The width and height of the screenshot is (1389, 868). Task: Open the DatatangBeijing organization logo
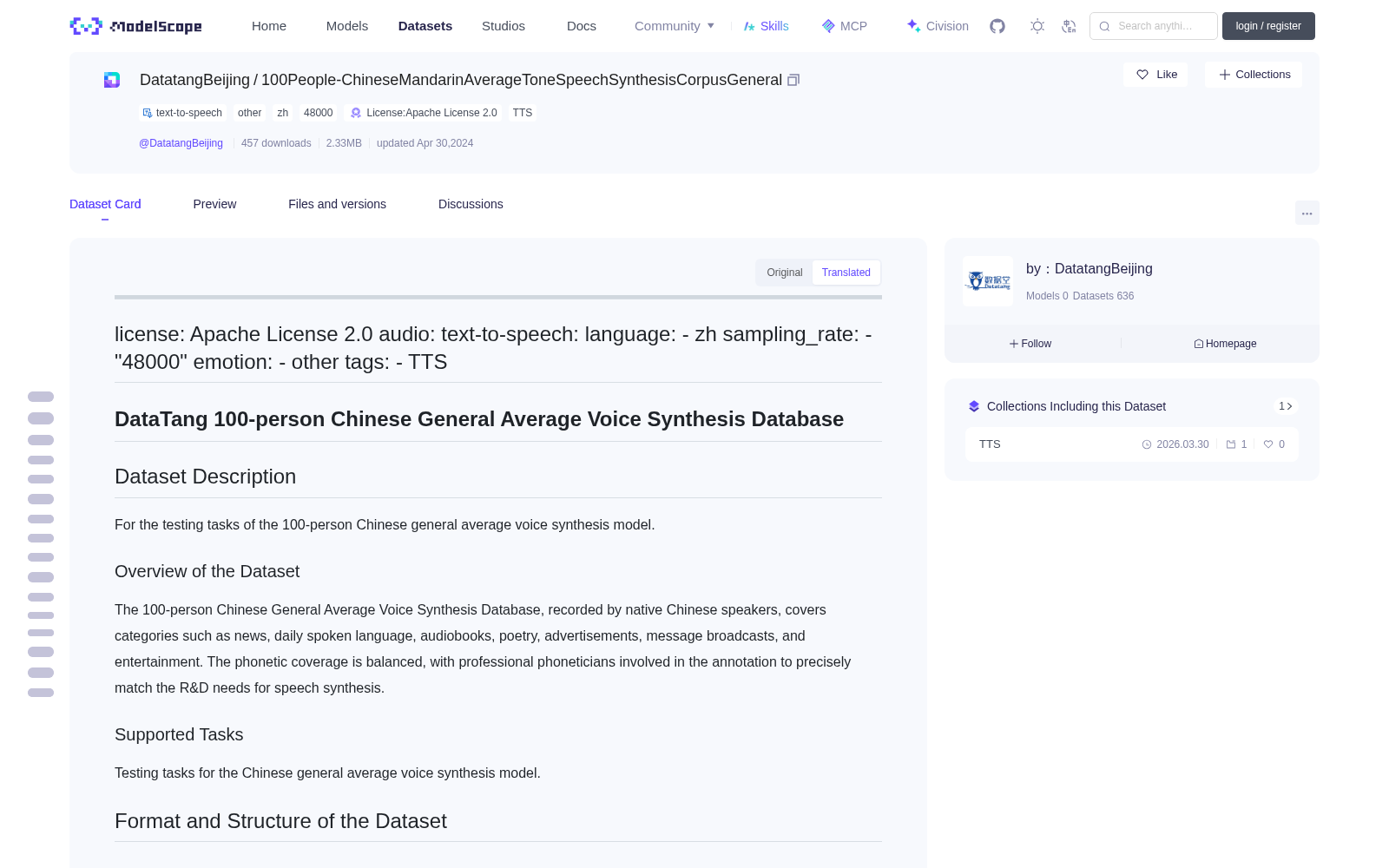click(x=988, y=281)
